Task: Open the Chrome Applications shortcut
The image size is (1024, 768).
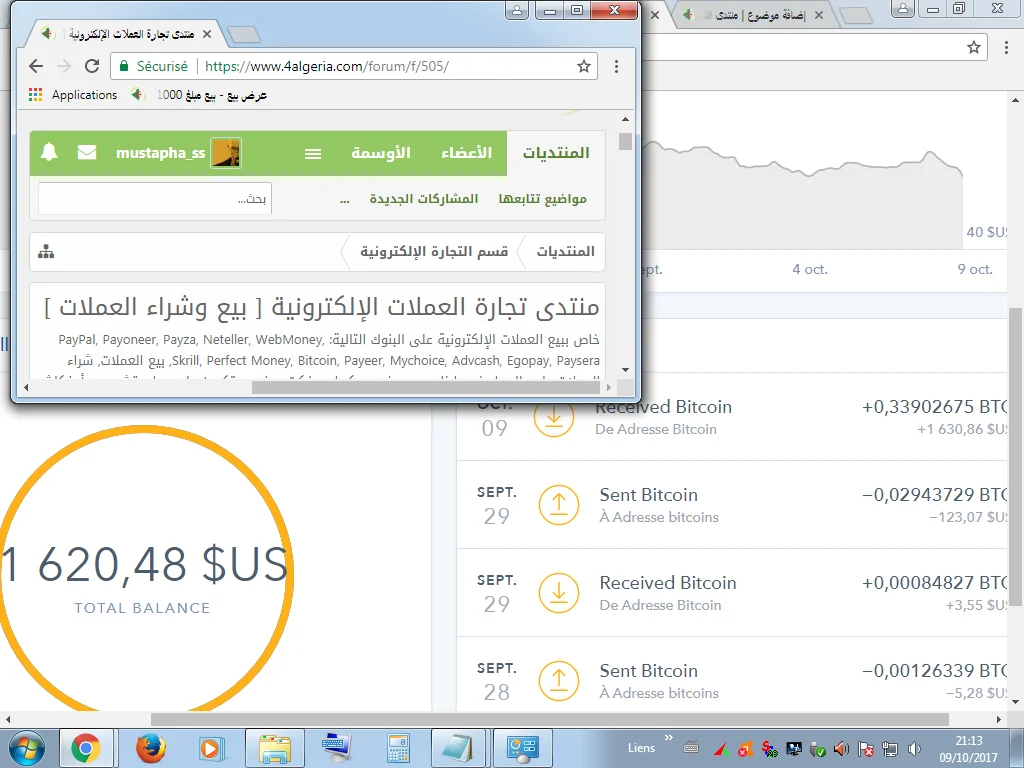Action: coord(74,95)
